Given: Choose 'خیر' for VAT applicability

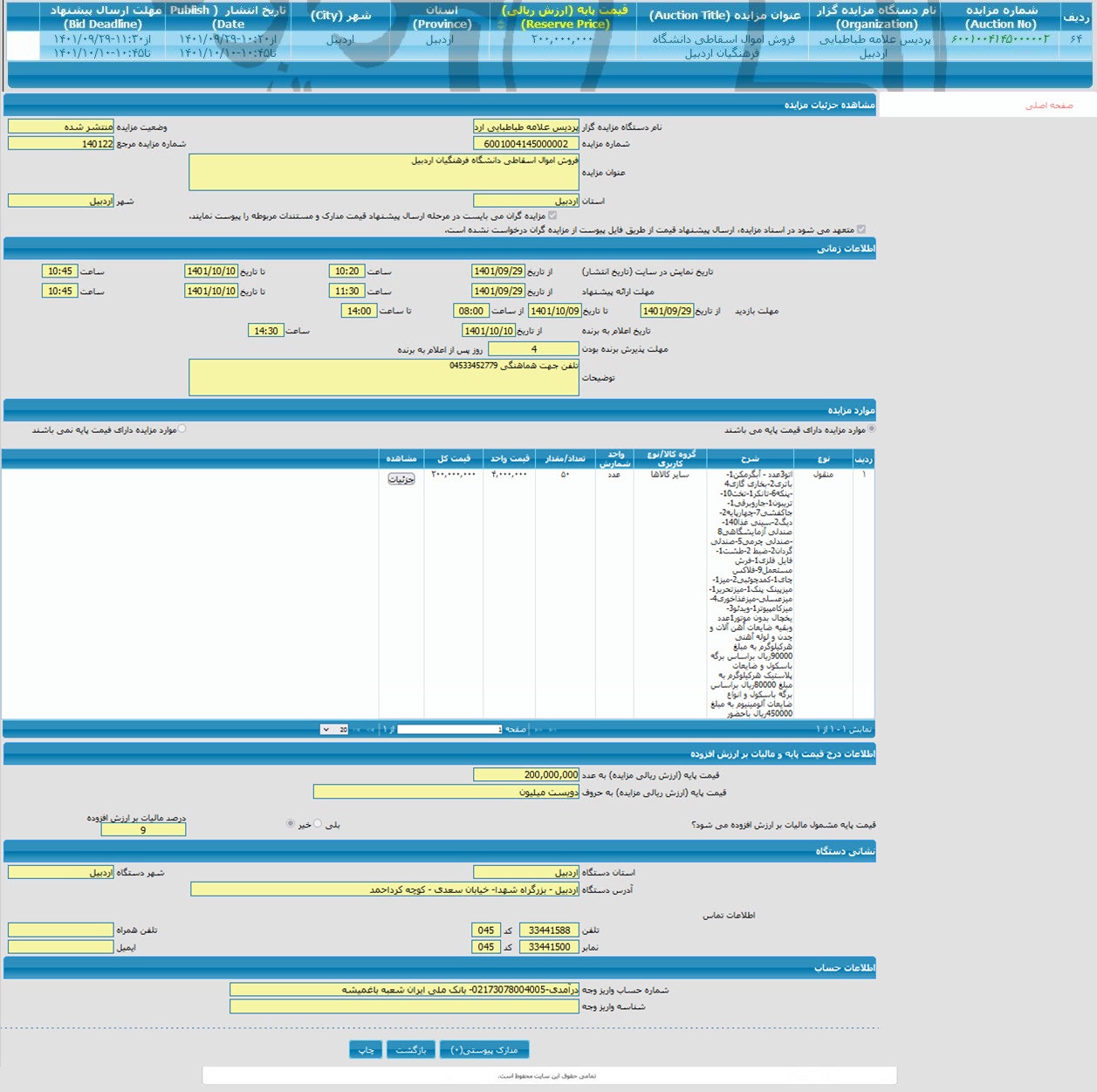Looking at the screenshot, I should (x=290, y=823).
